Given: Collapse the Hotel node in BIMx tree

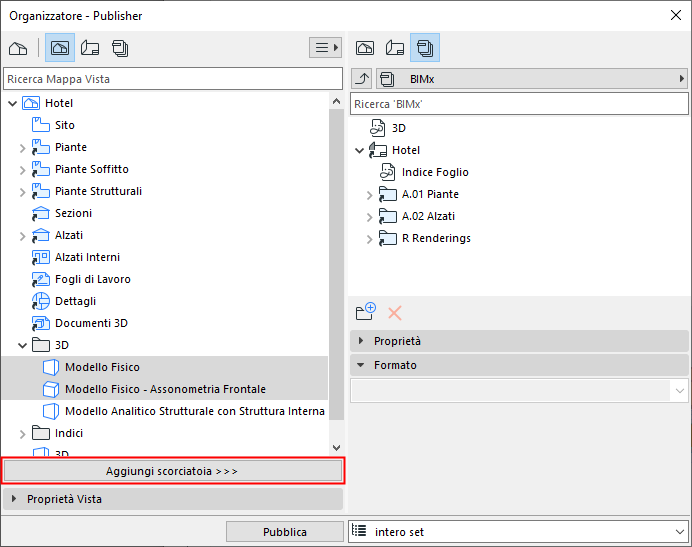Looking at the screenshot, I should pyautogui.click(x=360, y=151).
